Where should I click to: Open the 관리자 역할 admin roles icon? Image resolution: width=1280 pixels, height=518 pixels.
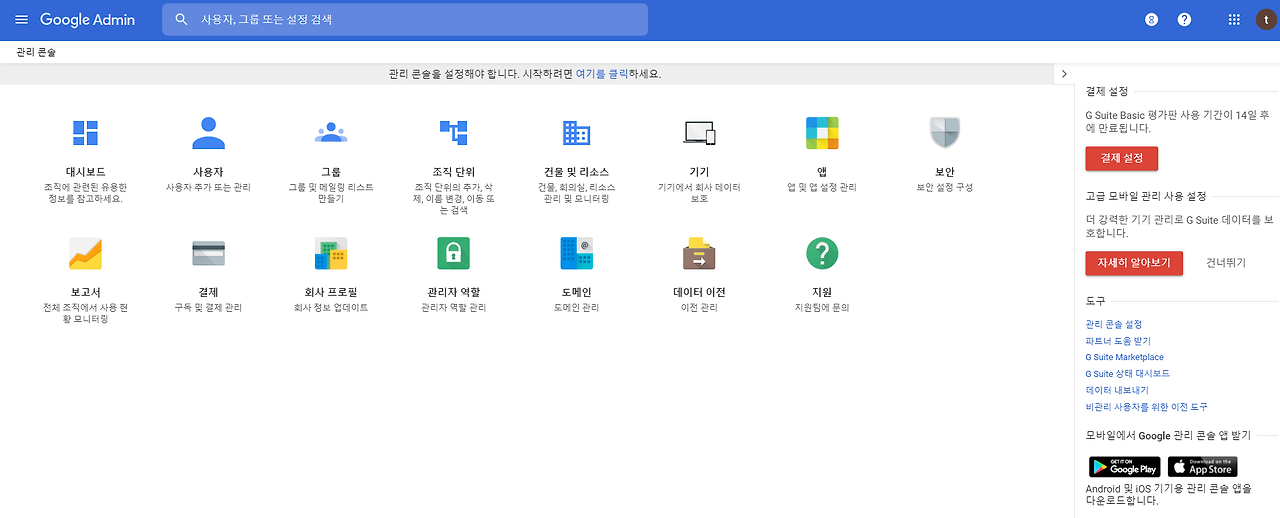[454, 253]
